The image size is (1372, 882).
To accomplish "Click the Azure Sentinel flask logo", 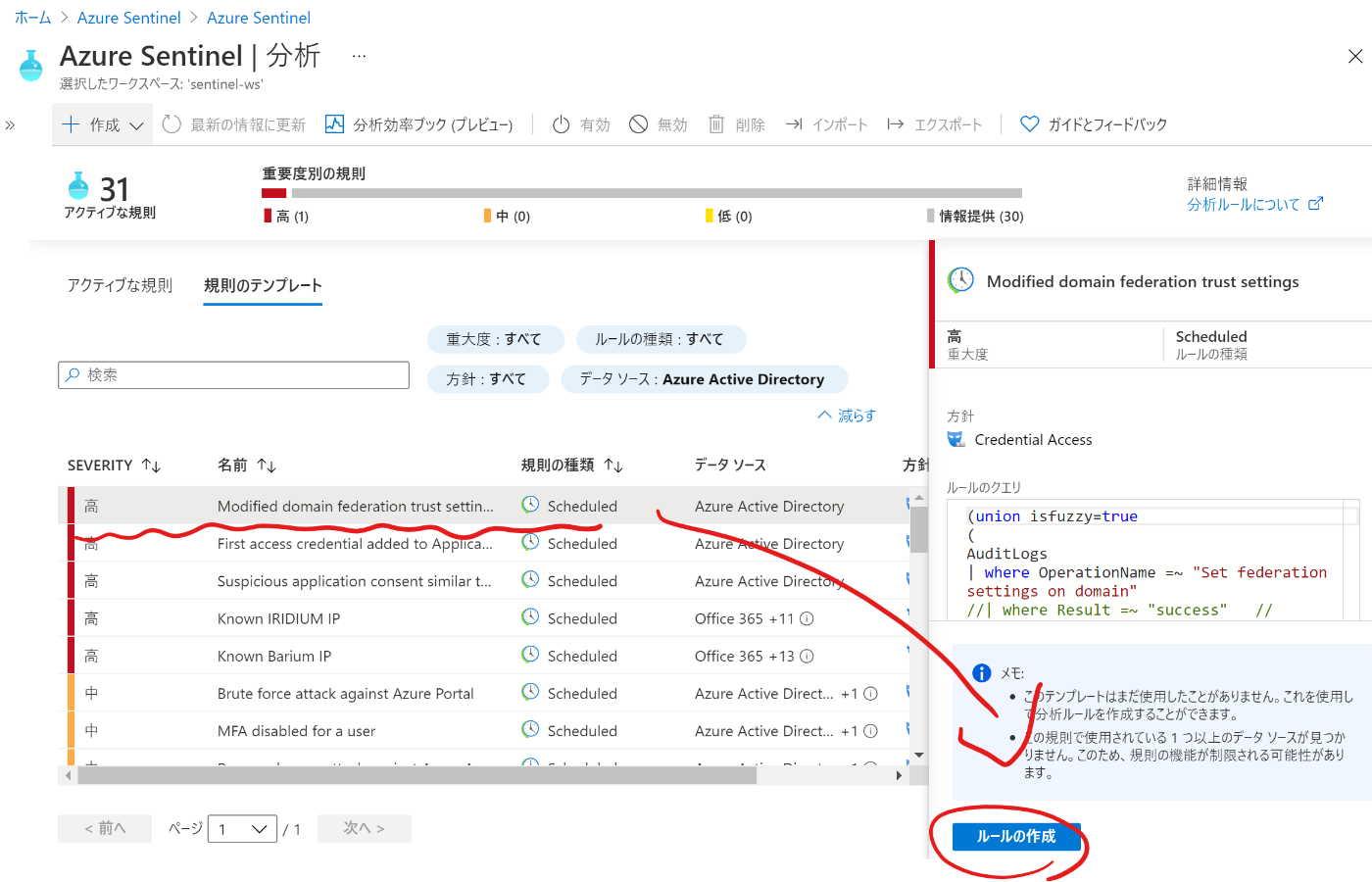I will (31, 66).
